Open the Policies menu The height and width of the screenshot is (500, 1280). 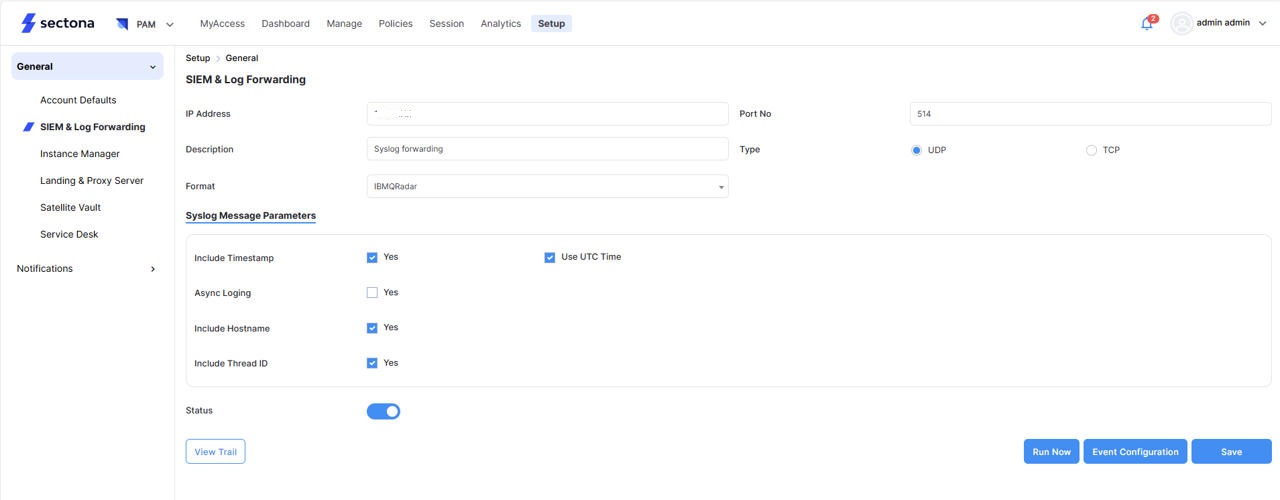coord(395,24)
